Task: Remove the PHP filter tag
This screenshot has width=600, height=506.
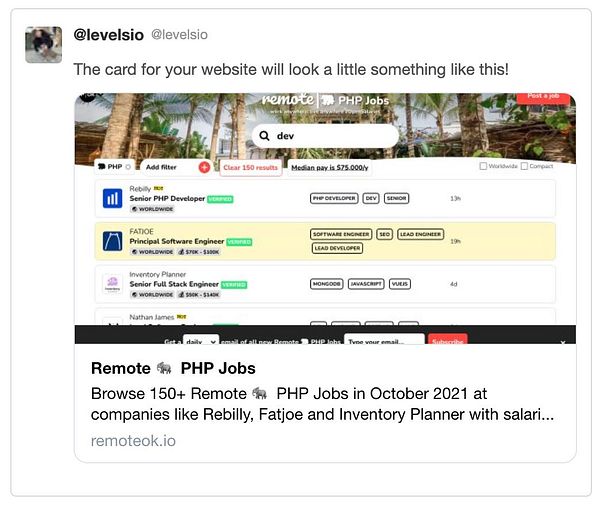Action: tap(128, 167)
